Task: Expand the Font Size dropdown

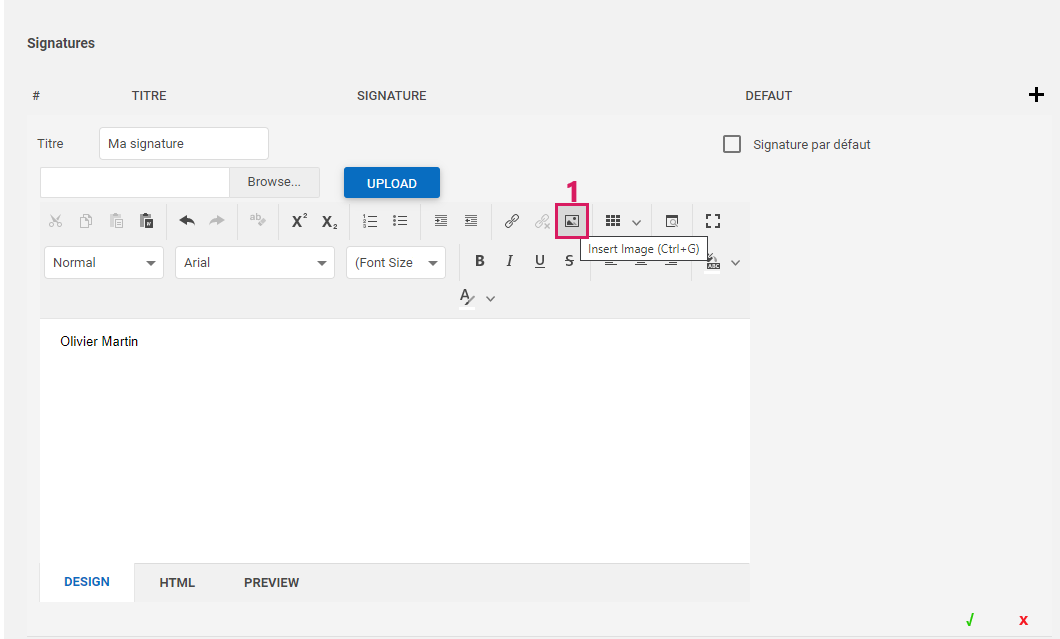Action: point(396,262)
